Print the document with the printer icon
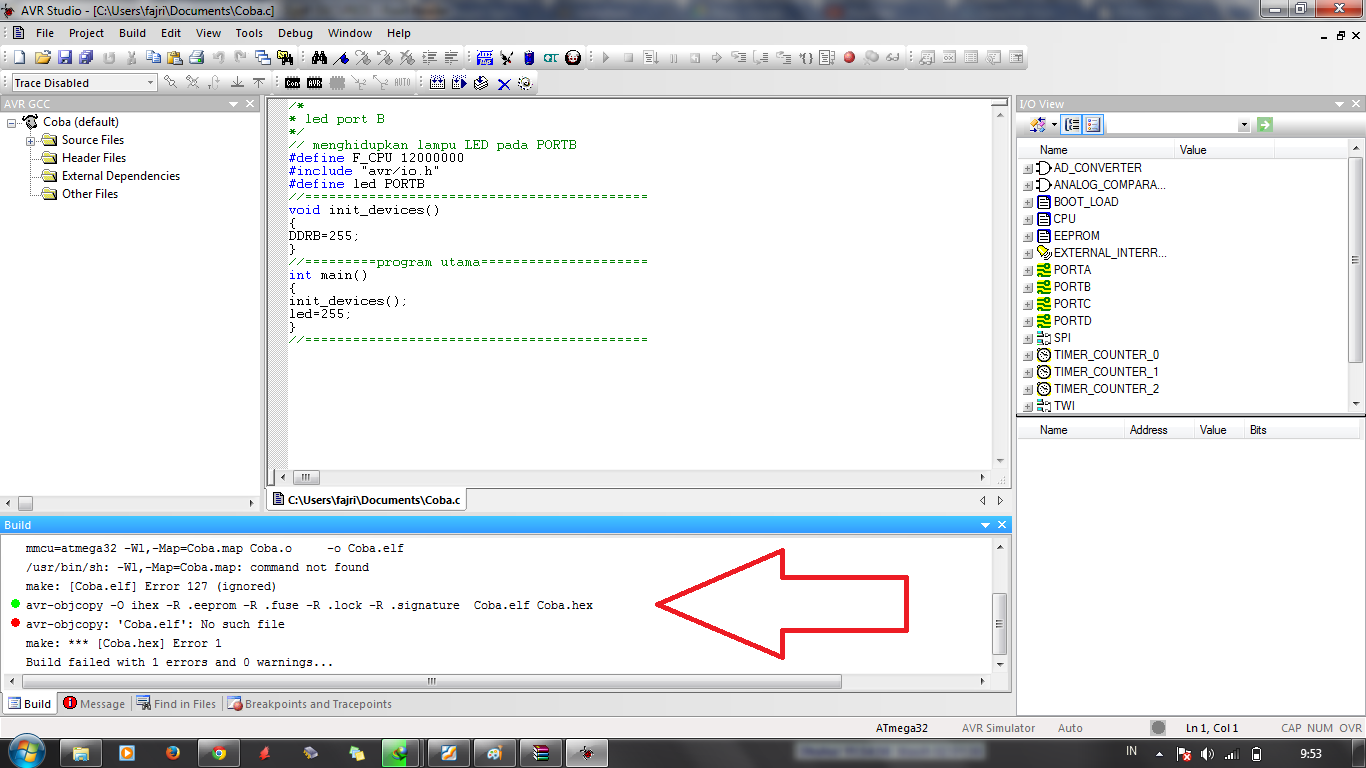Viewport: 1366px width, 768px height. [x=196, y=57]
